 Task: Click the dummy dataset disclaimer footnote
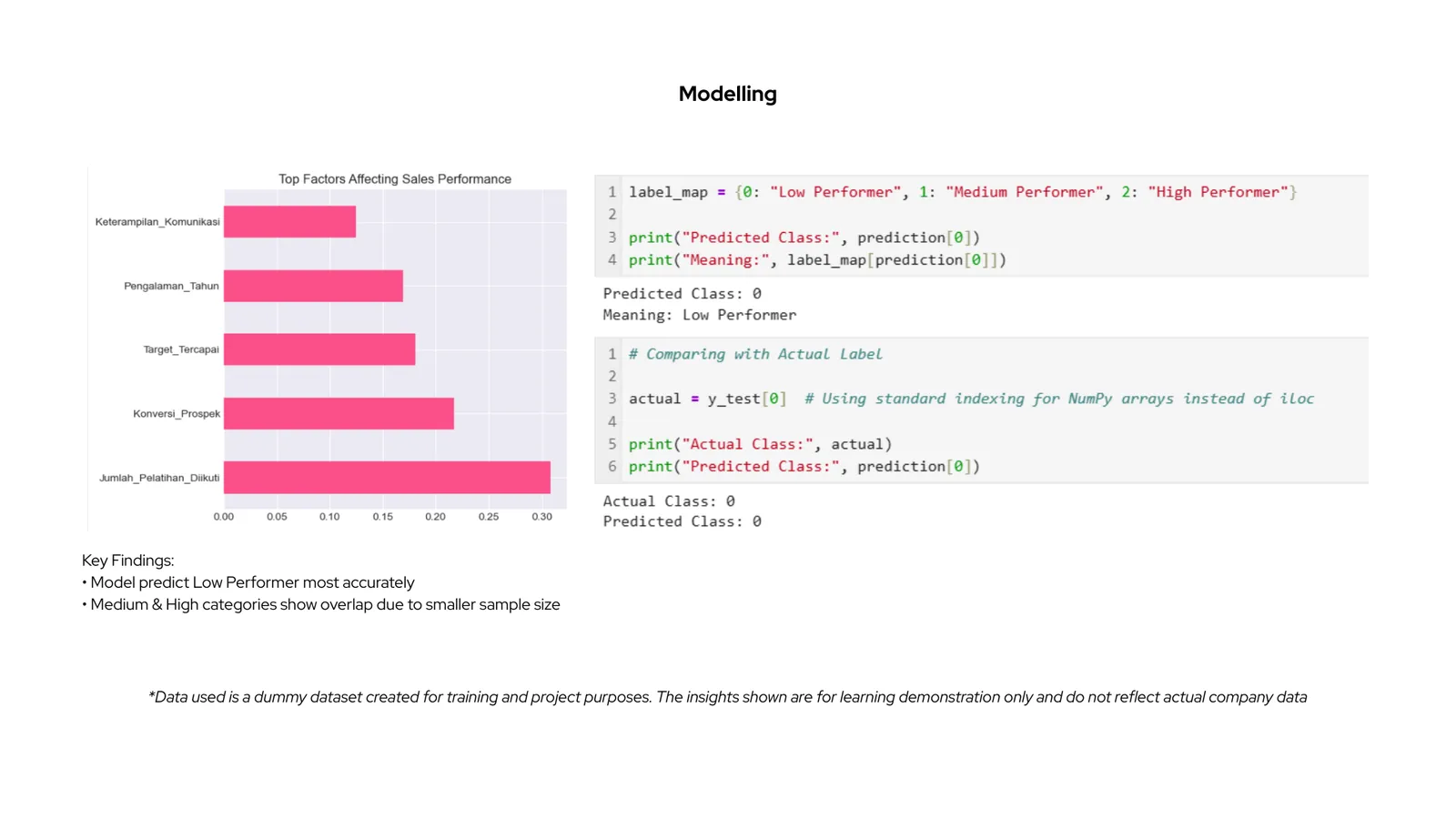tap(728, 697)
